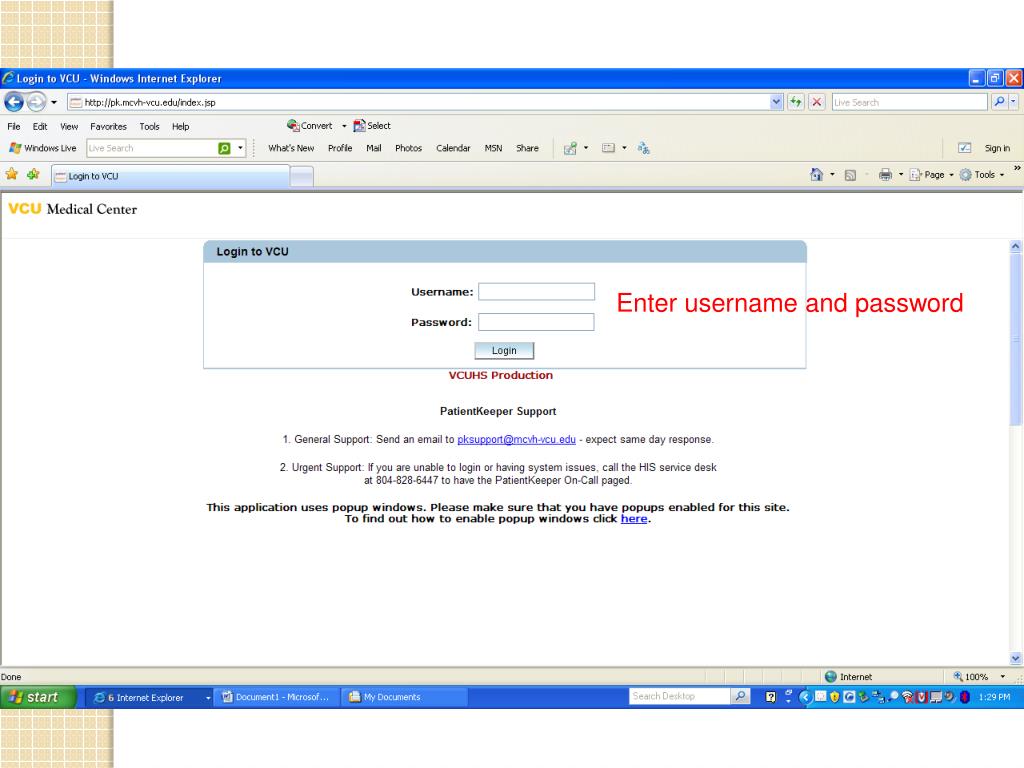Expand the Windows Live search options arrow

coord(240,148)
